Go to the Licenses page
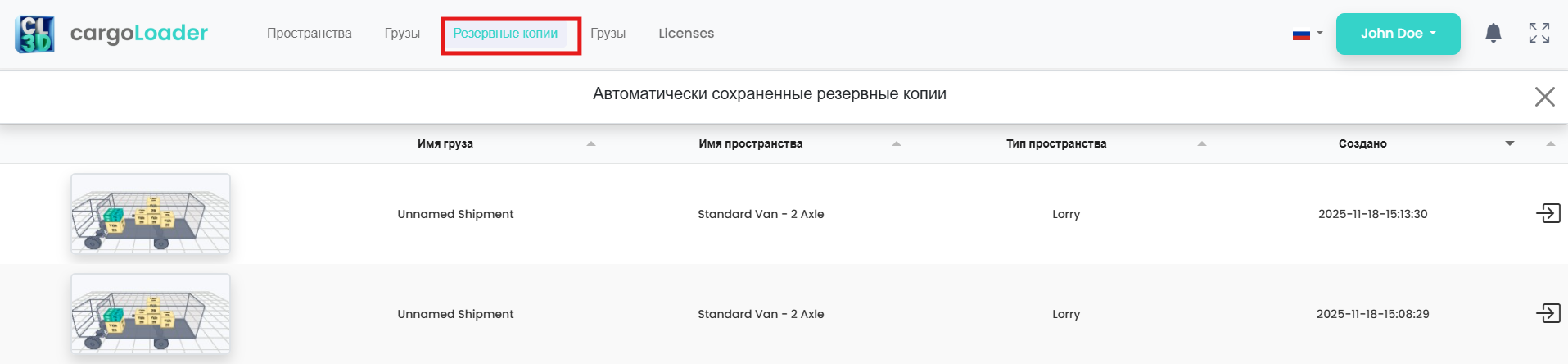1568x364 pixels. 686,34
